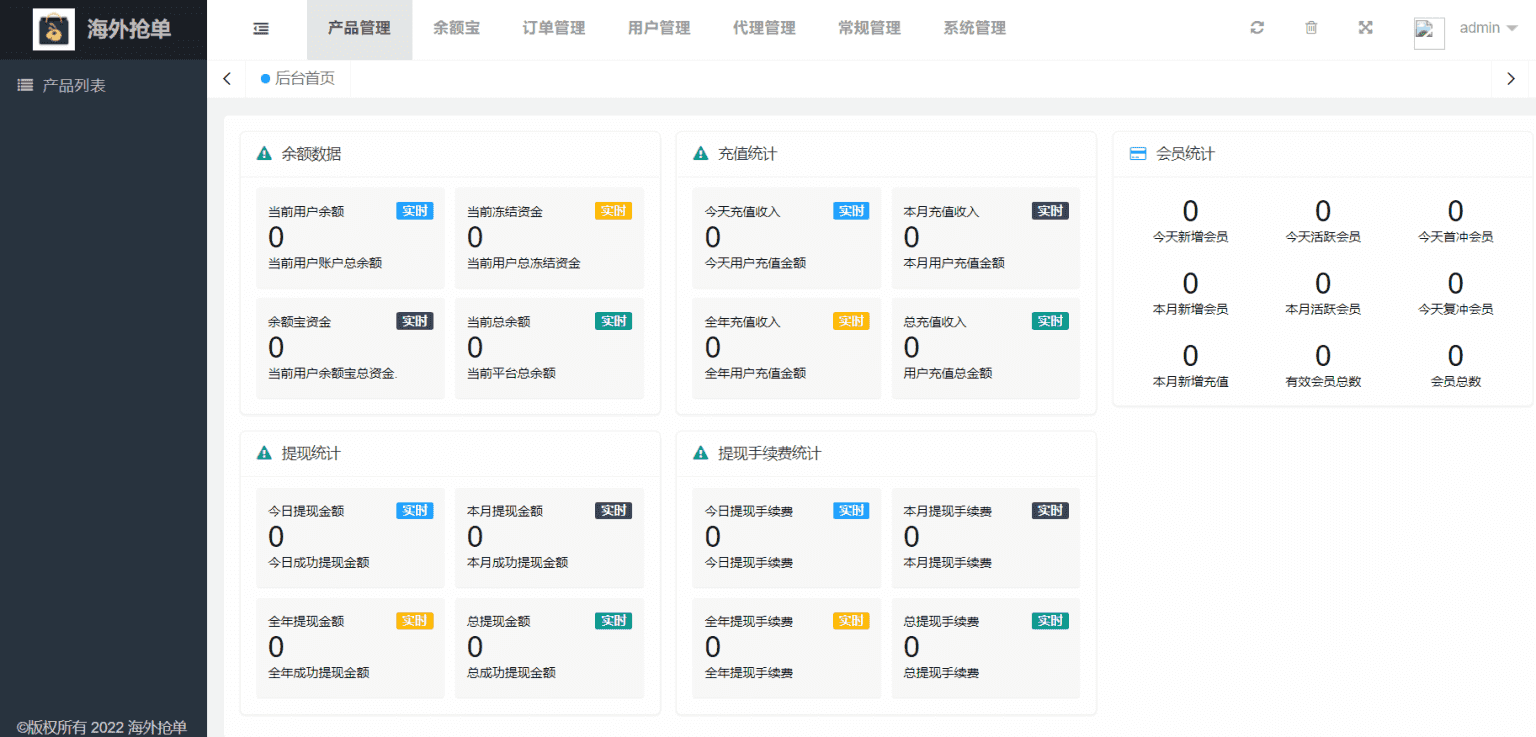Click the refresh icon in the top bar
Screen dimensions: 1536x737
pos(1257,28)
